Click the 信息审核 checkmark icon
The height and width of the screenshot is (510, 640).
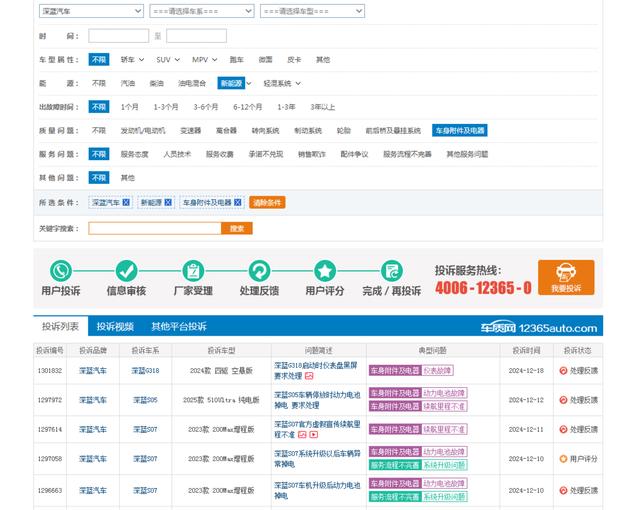pyautogui.click(x=126, y=271)
